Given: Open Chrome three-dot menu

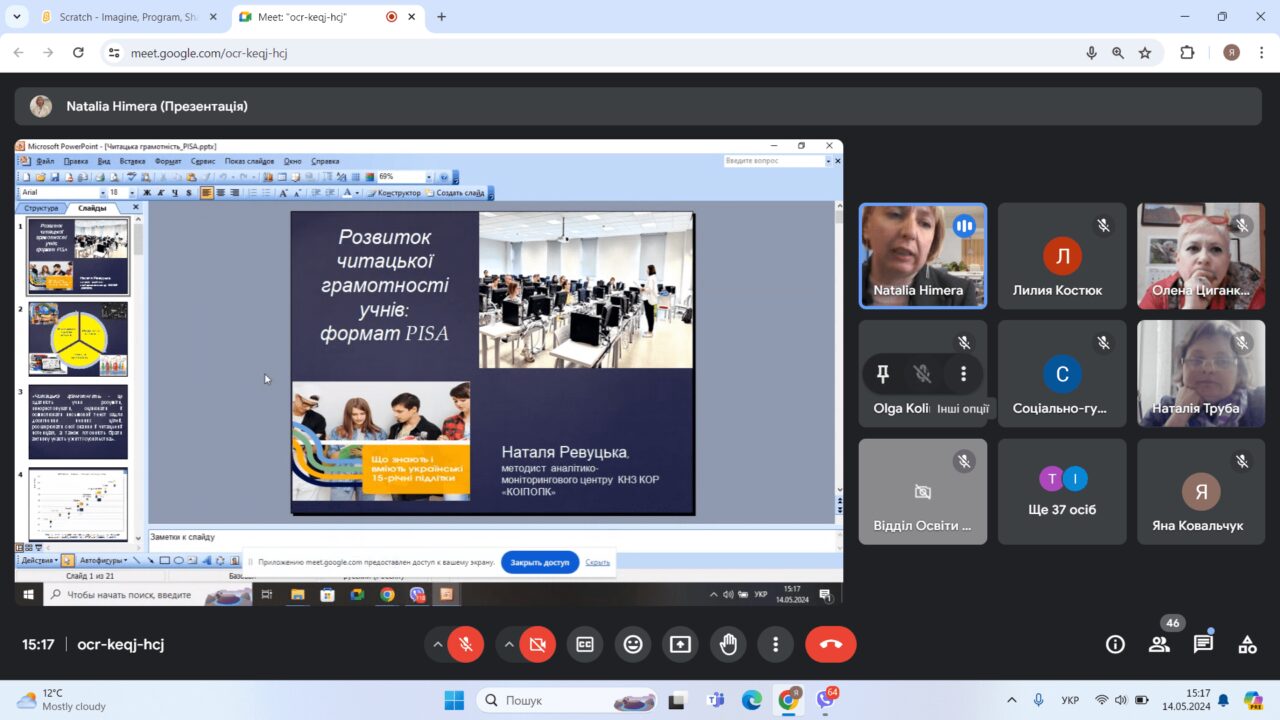Looking at the screenshot, I should 1261,53.
